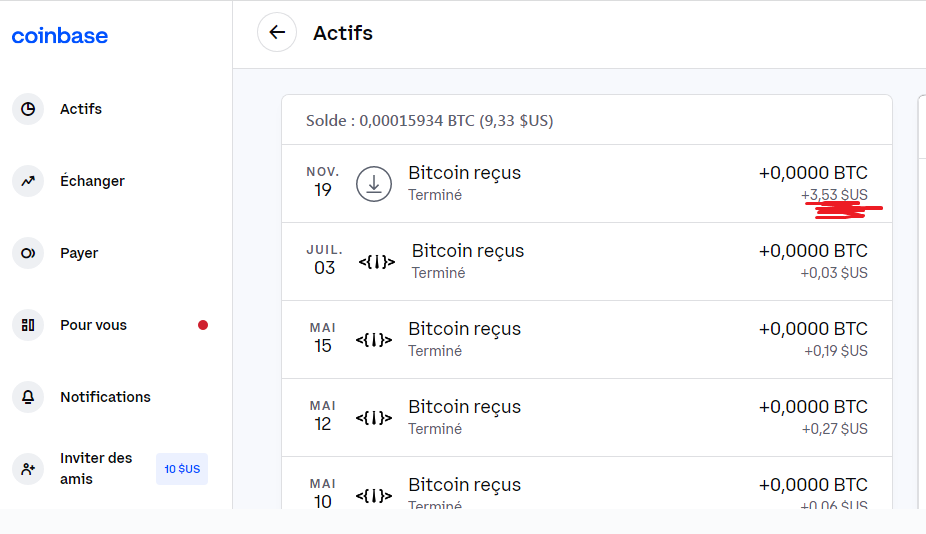The image size is (926, 534).
Task: Click the code icon on Juil. 03 transaction
Action: coord(377,262)
